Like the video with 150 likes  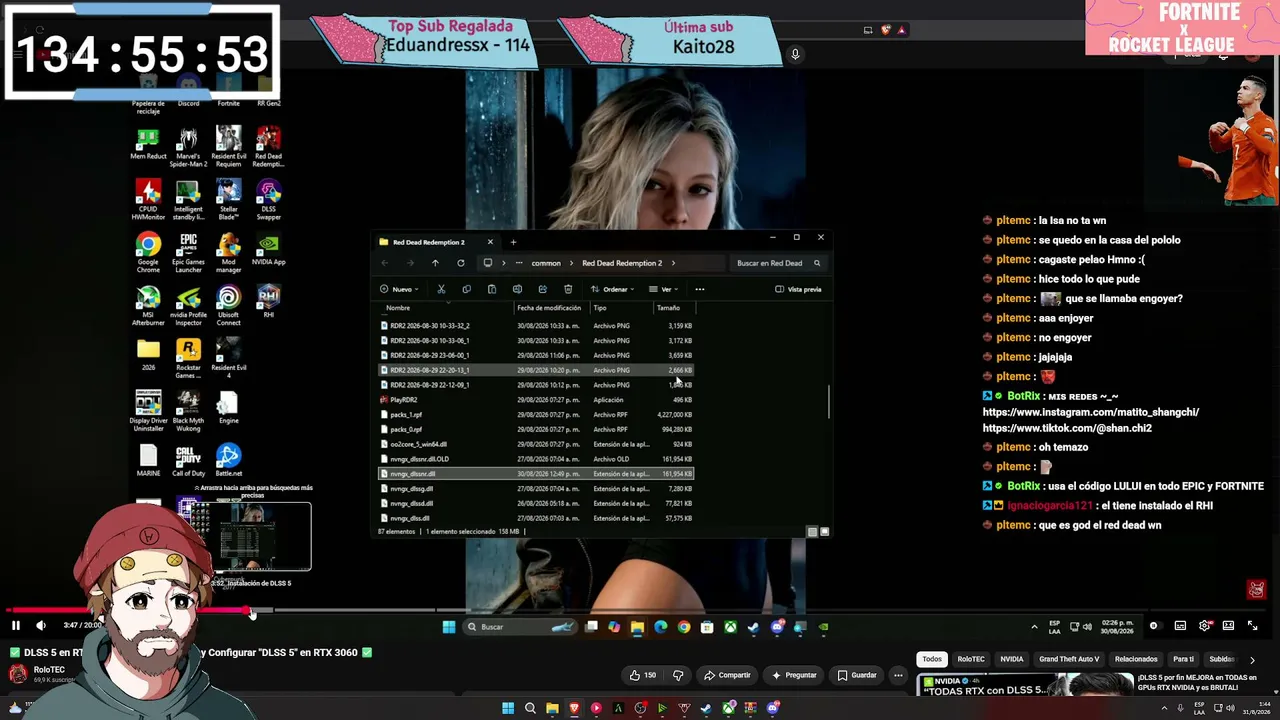pyautogui.click(x=642, y=675)
